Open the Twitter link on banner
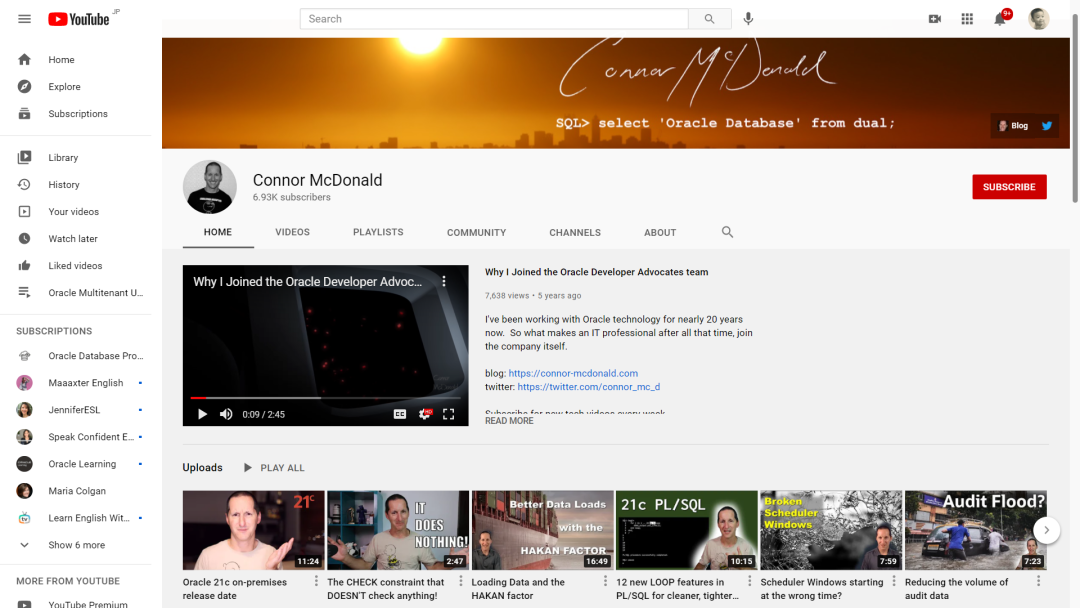 [x=1047, y=125]
